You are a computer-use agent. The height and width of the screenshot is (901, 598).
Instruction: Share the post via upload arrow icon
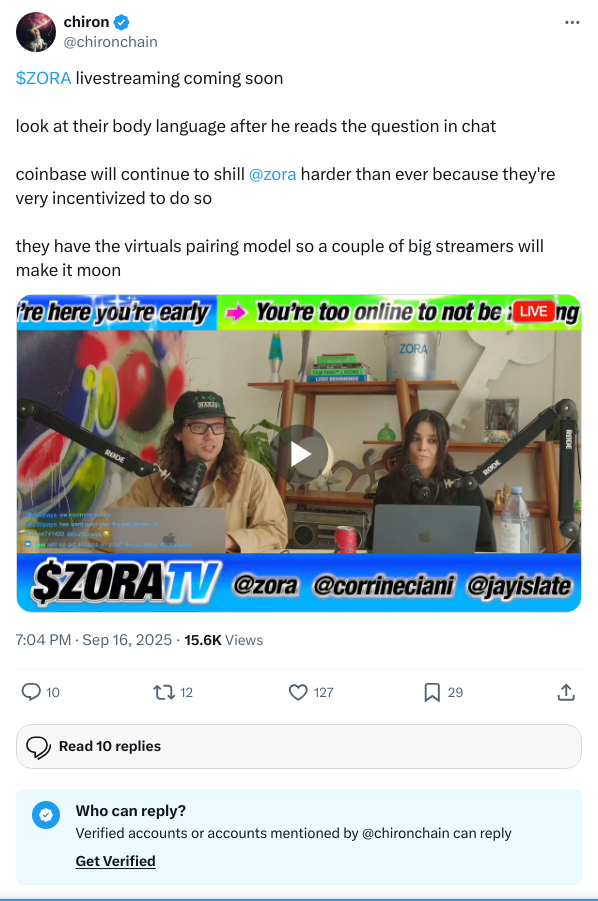pyautogui.click(x=566, y=692)
